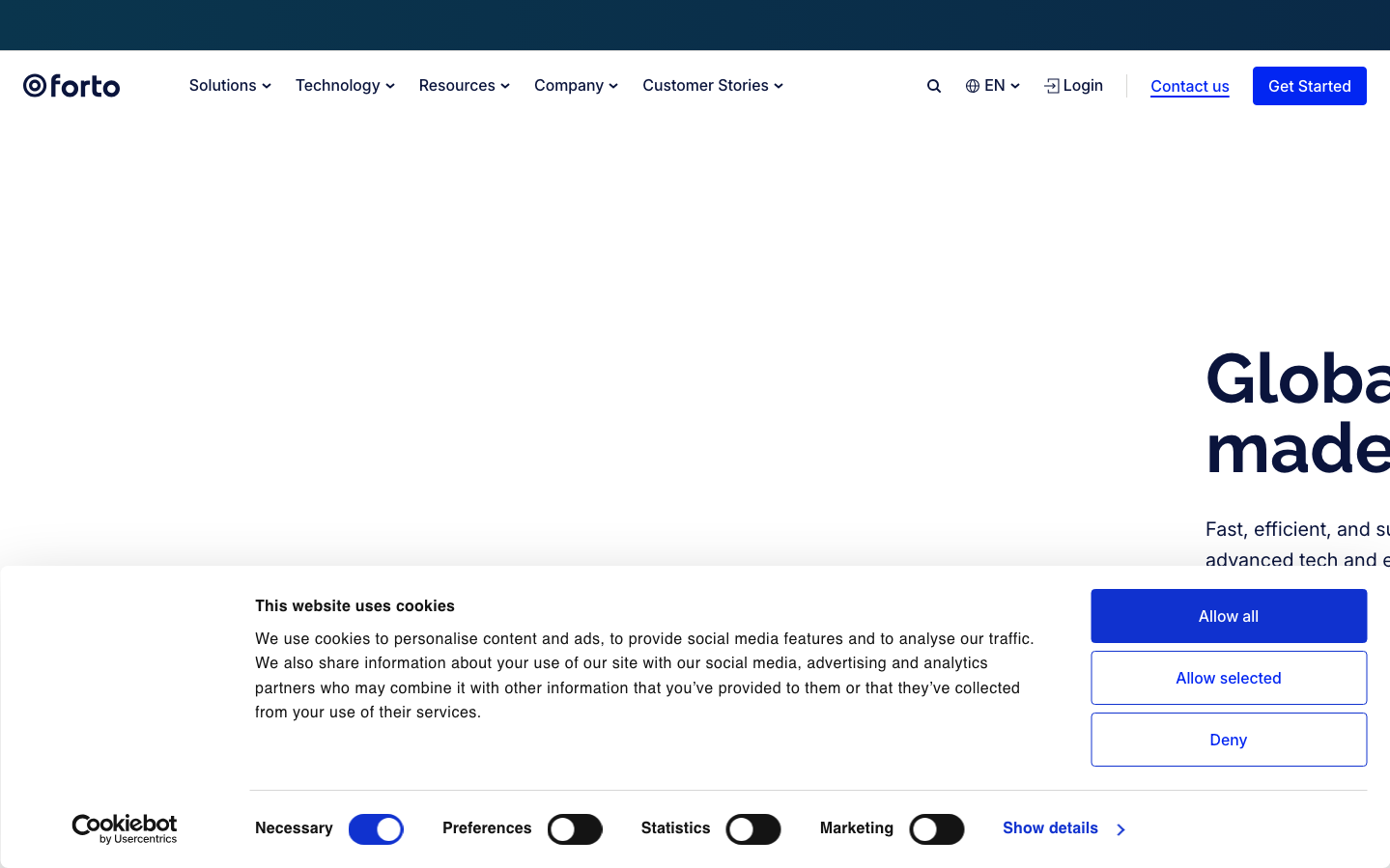Open the search magnifier icon
Image resolution: width=1390 pixels, height=868 pixels.
[x=934, y=86]
